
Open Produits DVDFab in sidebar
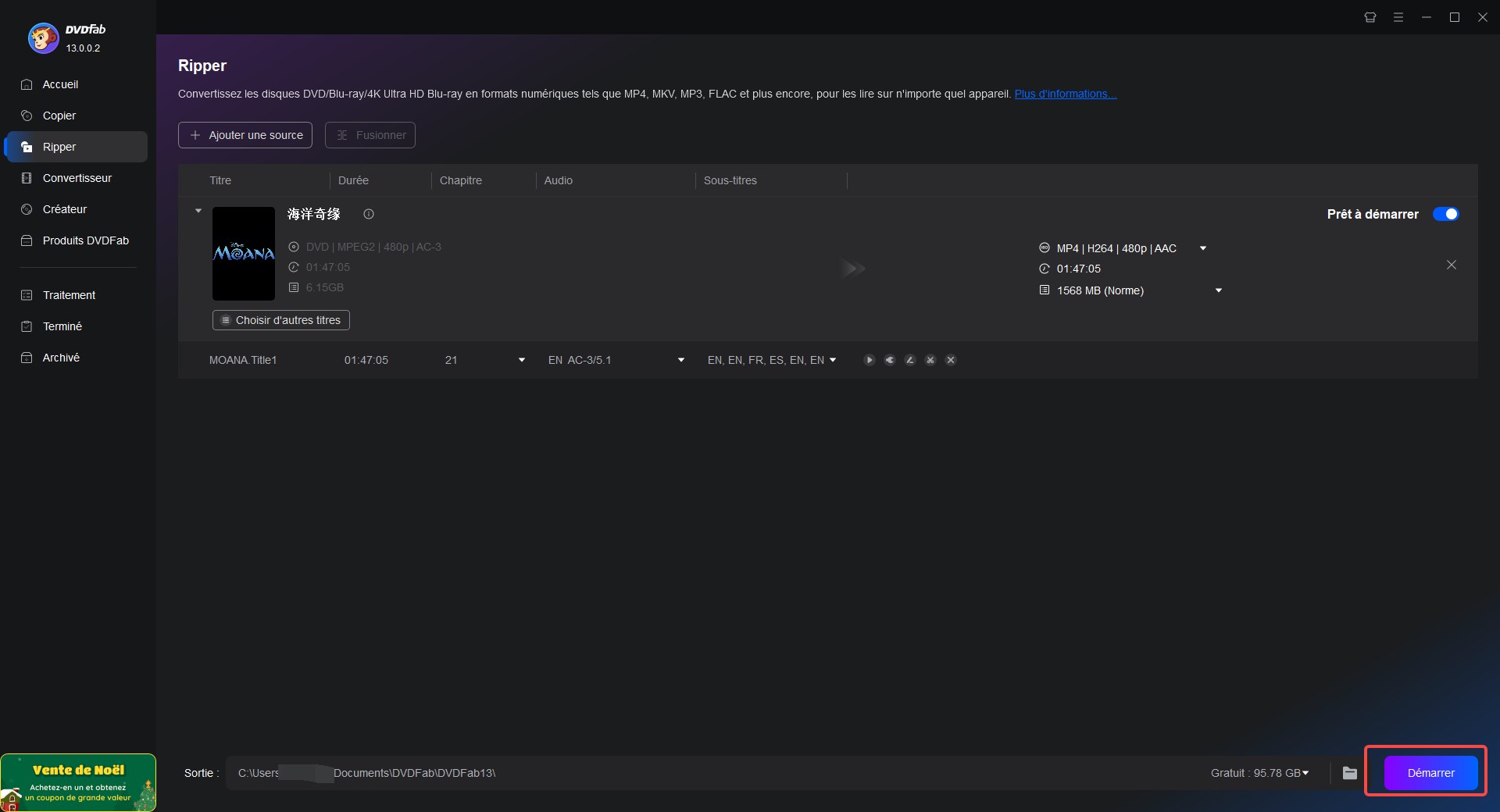point(76,240)
